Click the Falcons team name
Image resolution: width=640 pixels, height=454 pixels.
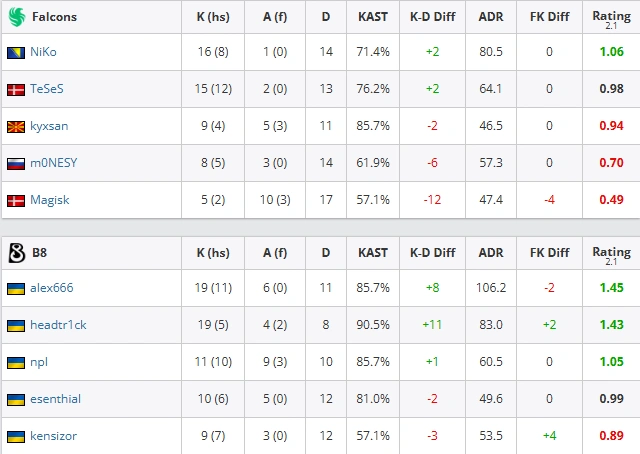click(54, 17)
